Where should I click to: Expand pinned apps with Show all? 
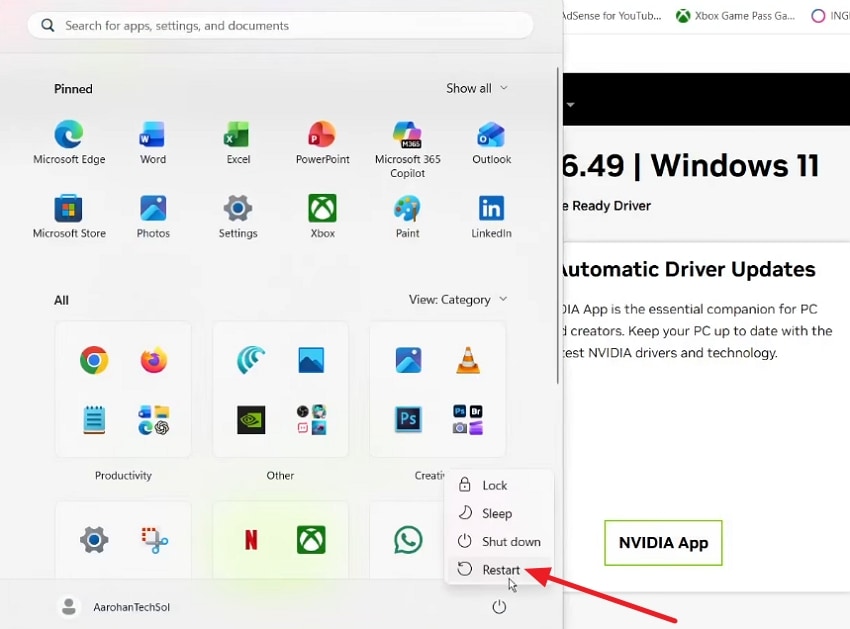point(476,88)
